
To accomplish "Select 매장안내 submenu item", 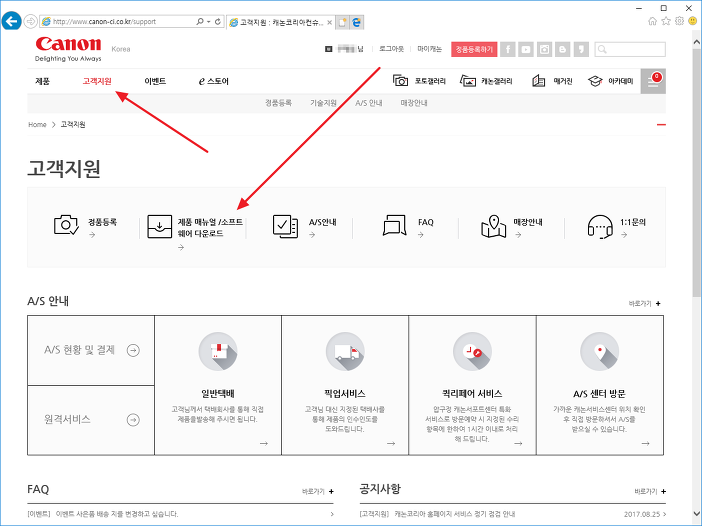I will point(414,103).
